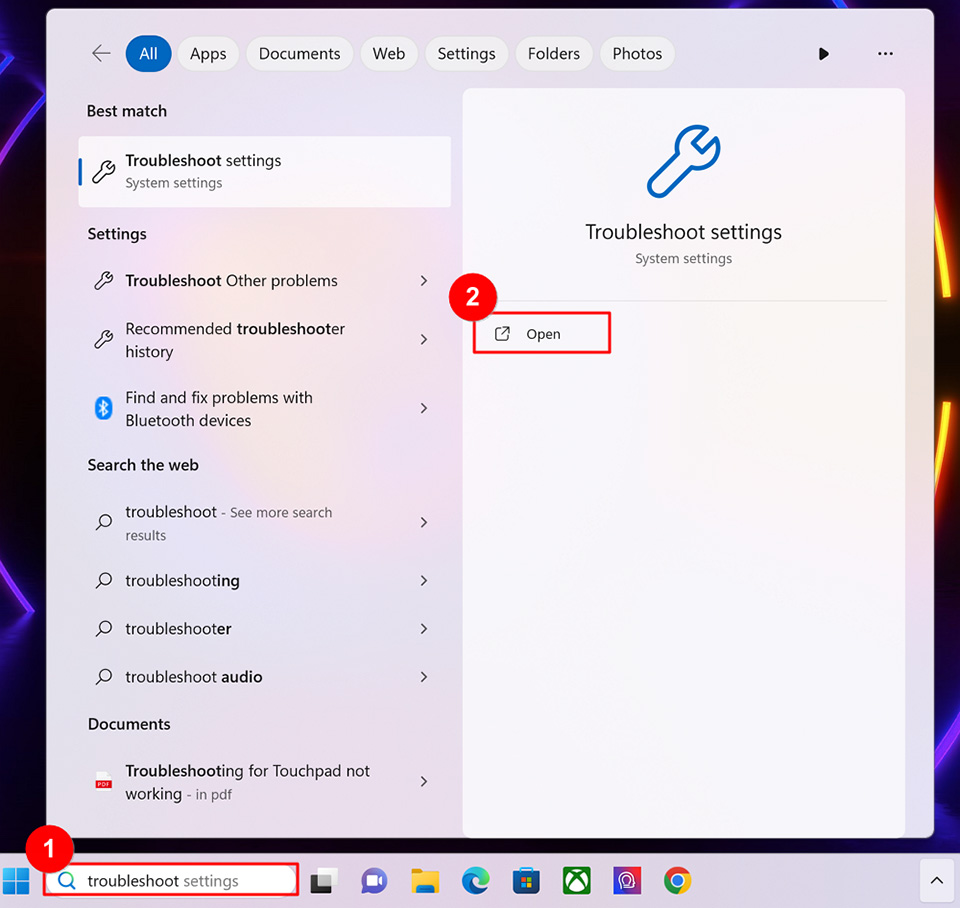Expand chevron for 'troubleshooting' suggestion
960x908 pixels.
pos(424,580)
